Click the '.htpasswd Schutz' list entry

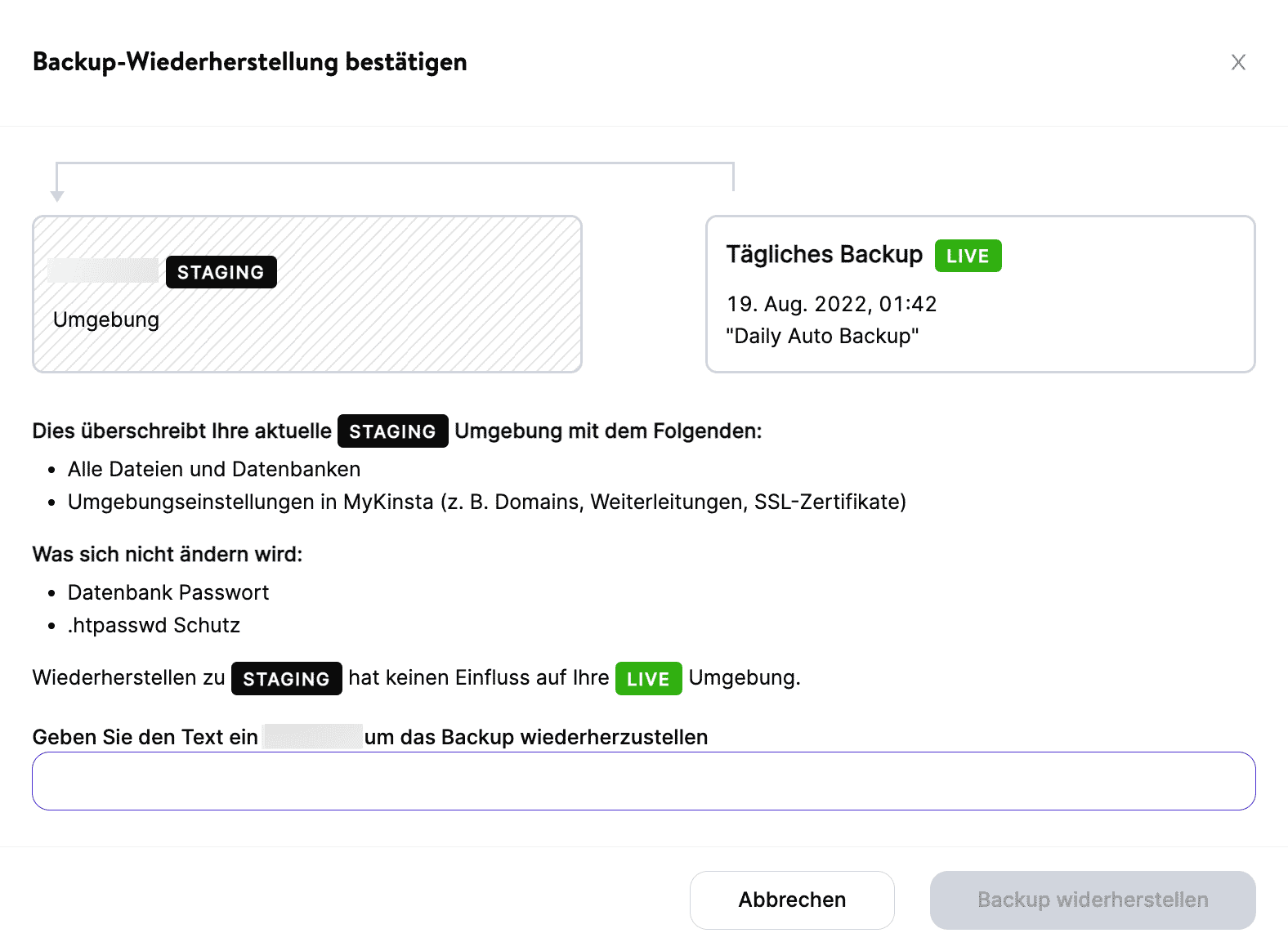[154, 625]
